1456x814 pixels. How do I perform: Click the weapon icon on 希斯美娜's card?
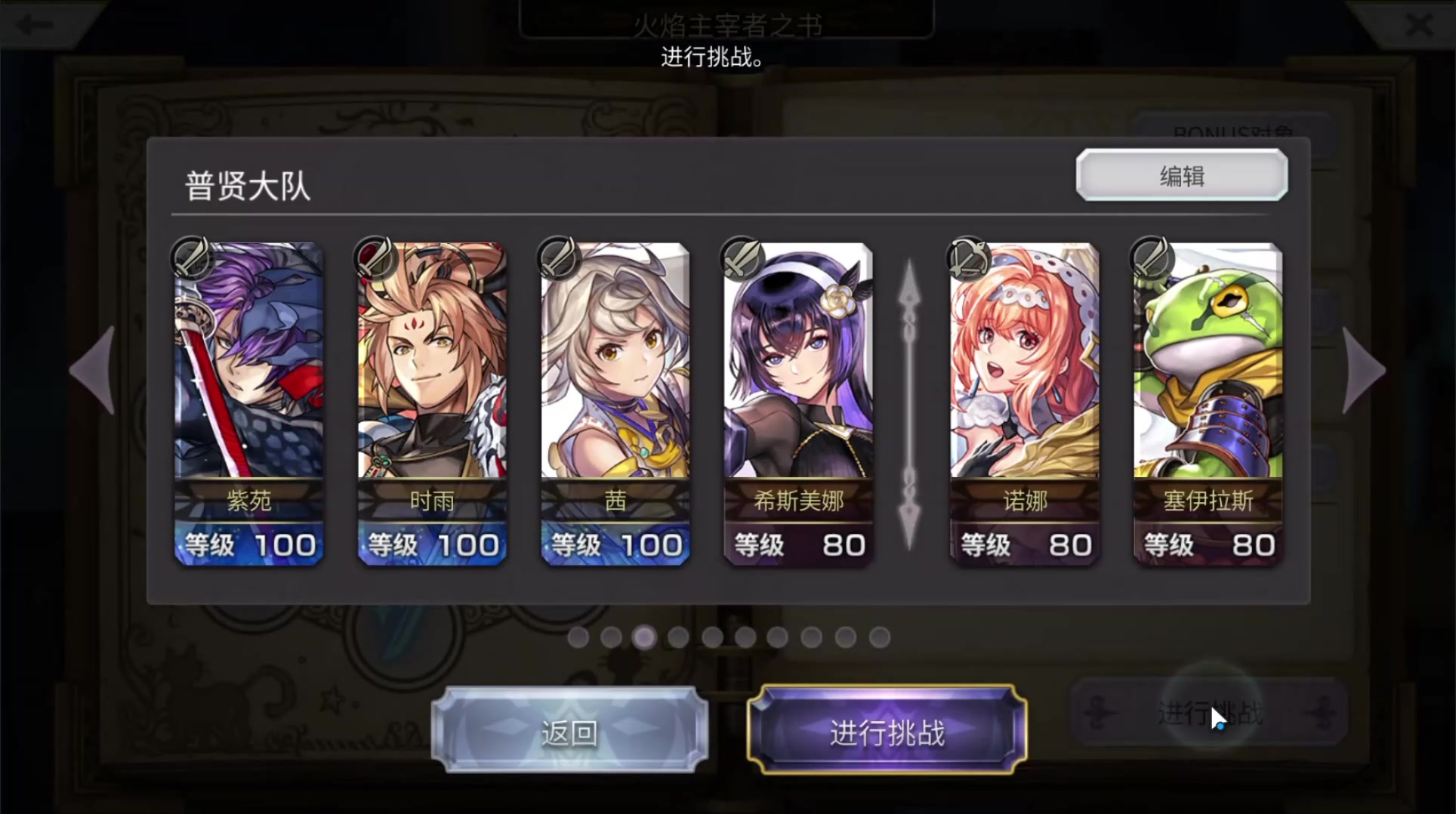click(742, 258)
